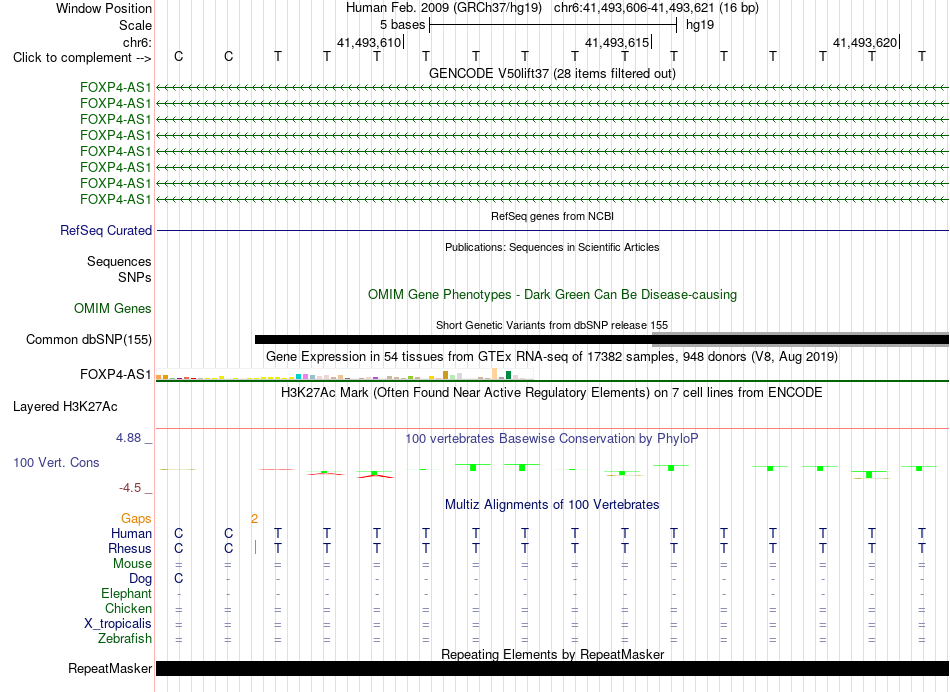The height and width of the screenshot is (692, 950).
Task: Click the 41,493,620 position marker
Action: click(x=866, y=42)
